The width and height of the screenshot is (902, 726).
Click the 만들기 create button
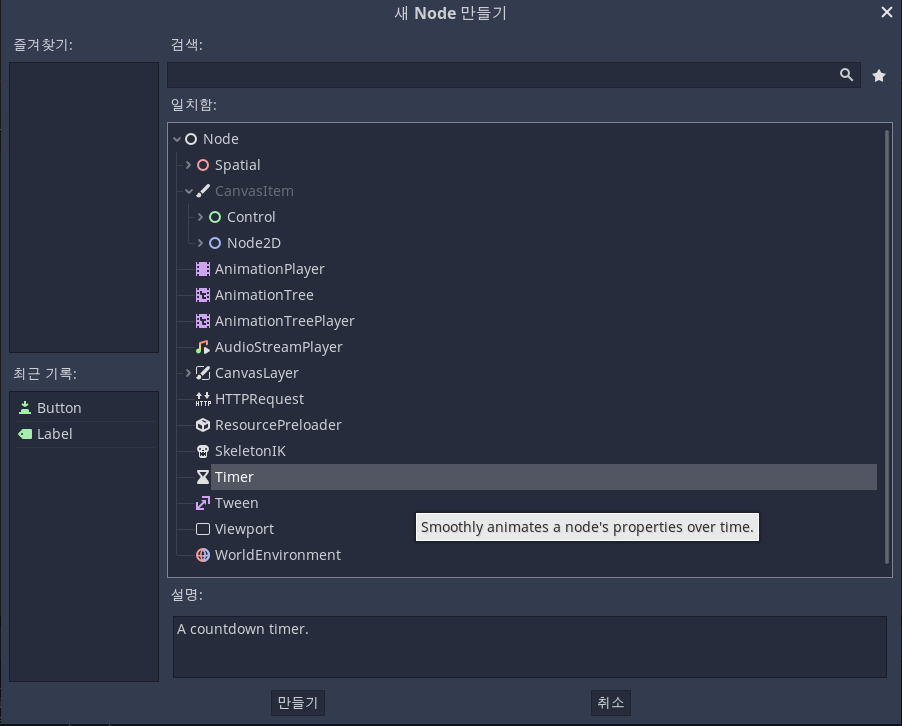(x=297, y=703)
